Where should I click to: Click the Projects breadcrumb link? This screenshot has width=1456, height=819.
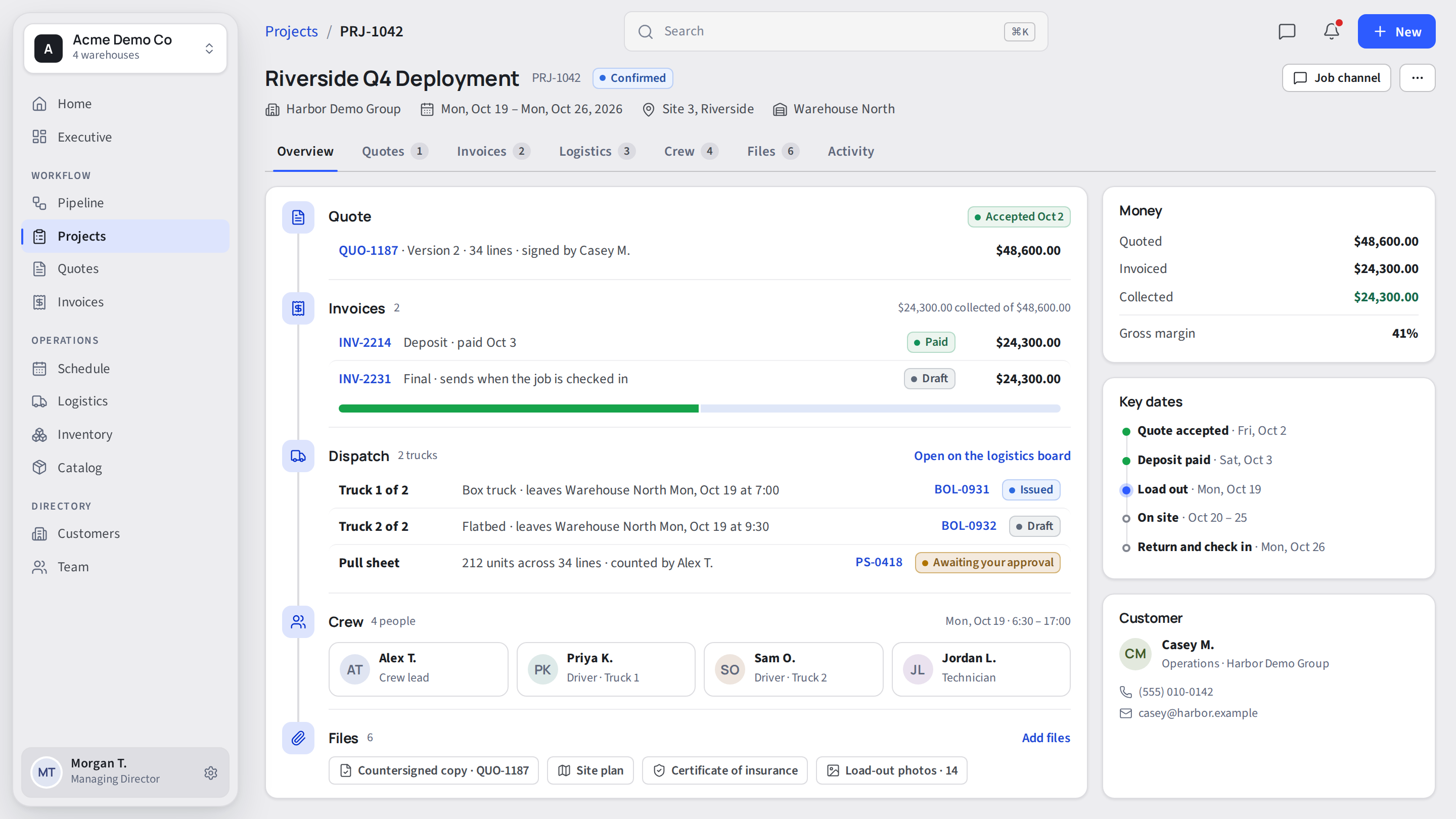[x=291, y=31]
